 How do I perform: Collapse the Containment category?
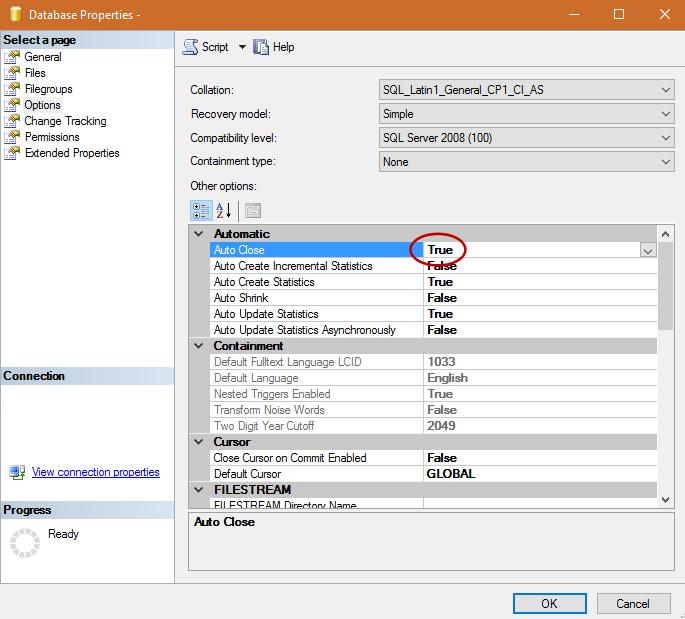point(199,346)
